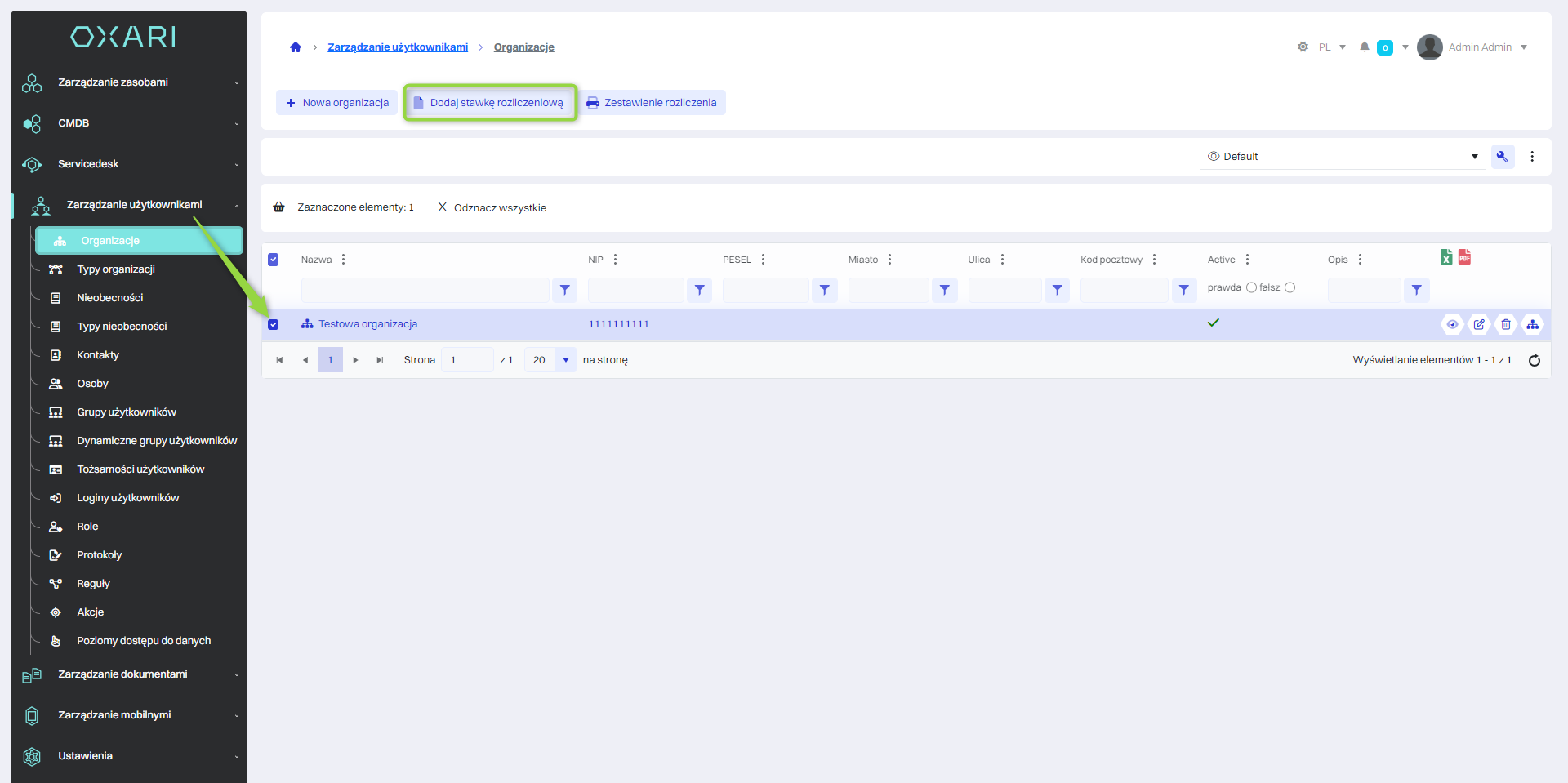Screen dimensions: 1568x783
Task: Preview Testowa organizacja with eye icon
Action: 1452,324
